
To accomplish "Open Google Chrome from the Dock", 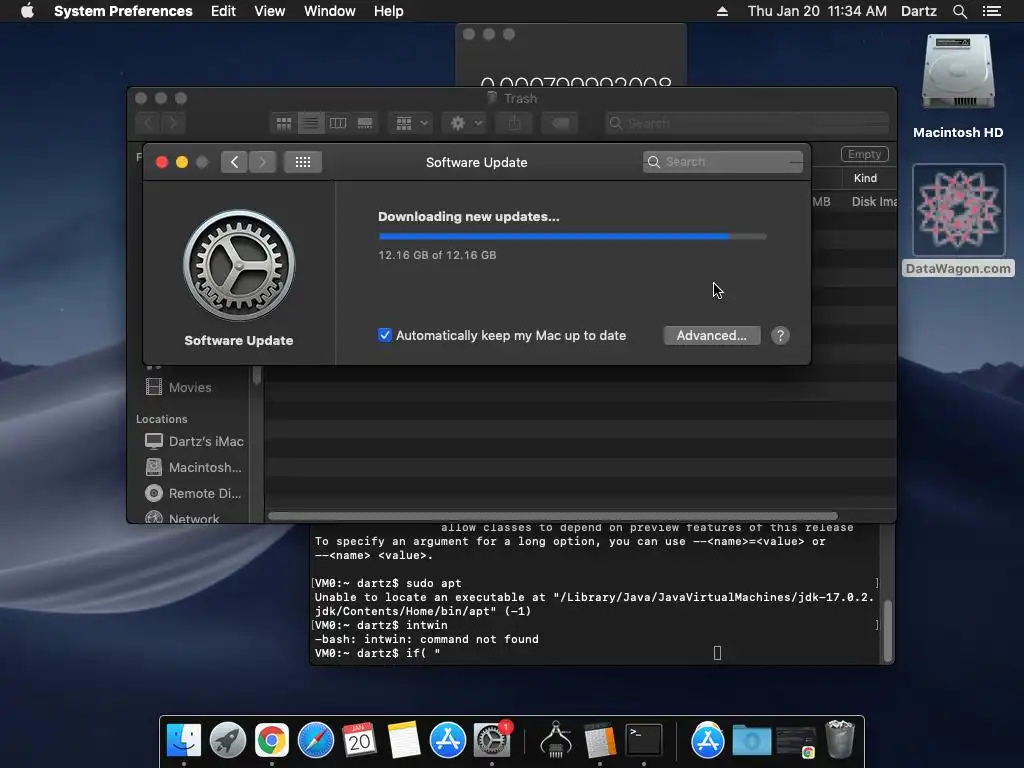I will pos(272,740).
